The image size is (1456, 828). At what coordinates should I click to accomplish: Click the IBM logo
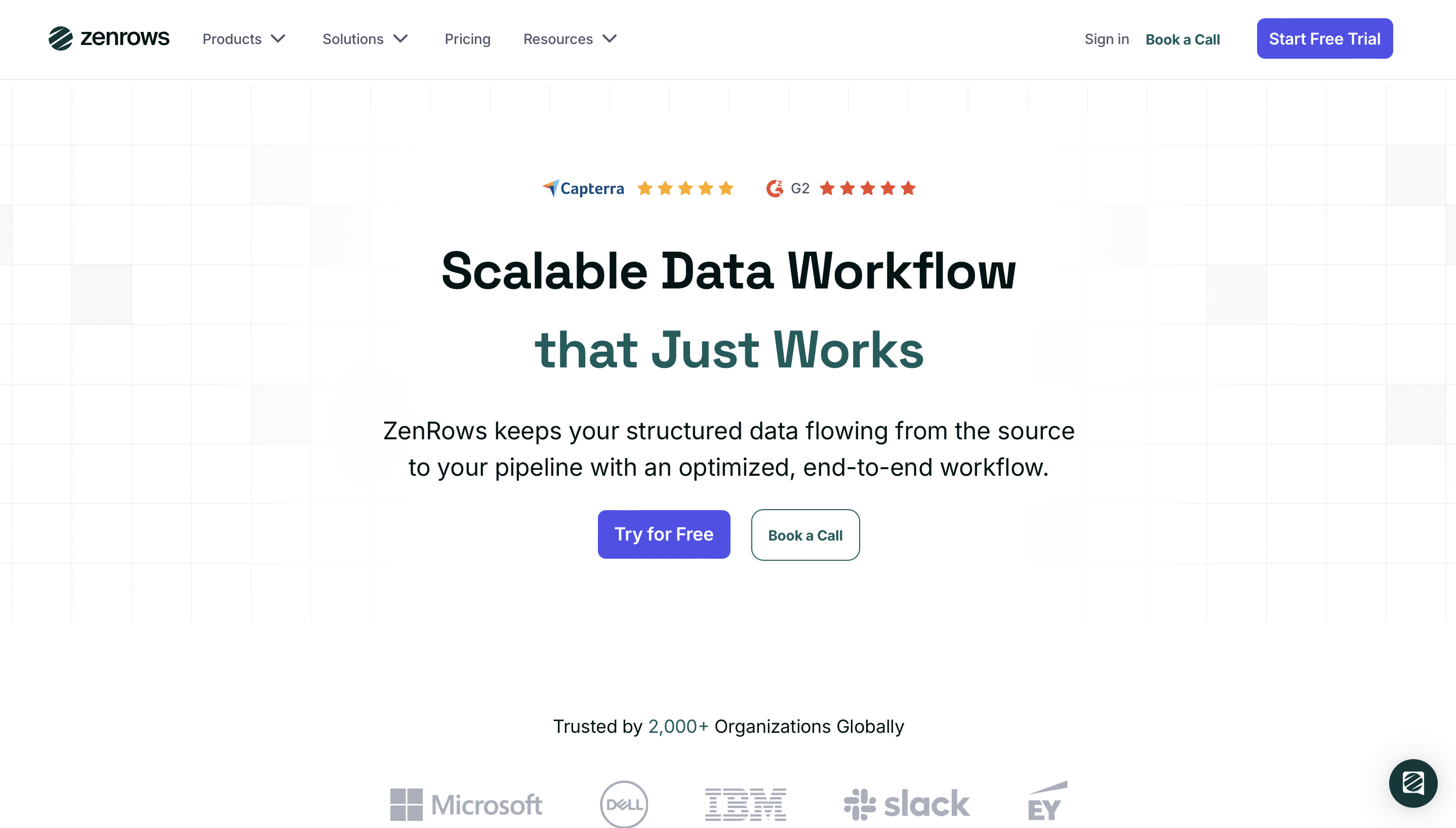pos(746,804)
